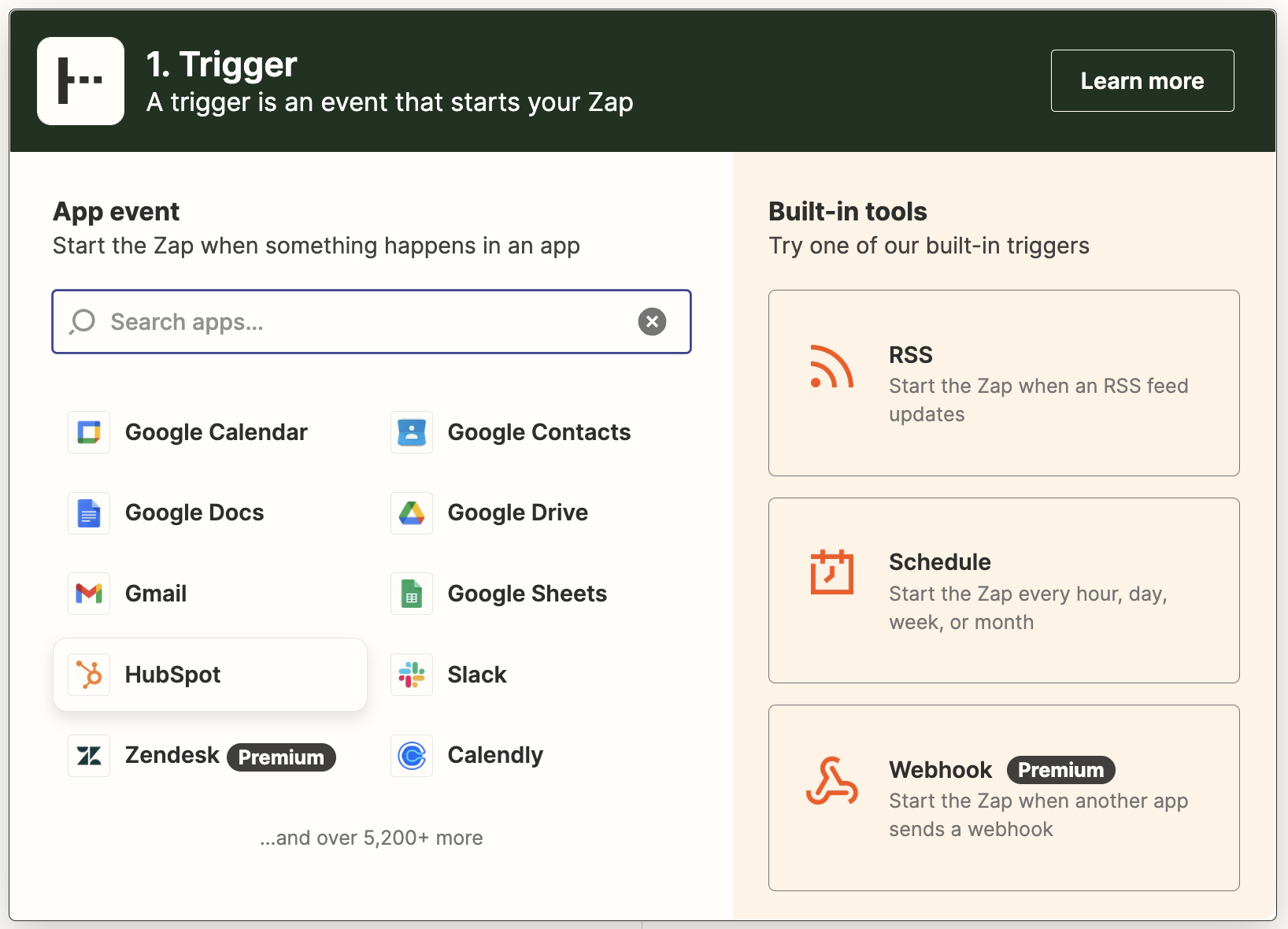Pick the RSS trigger title
Screen dimensions: 1288x929
[911, 355]
